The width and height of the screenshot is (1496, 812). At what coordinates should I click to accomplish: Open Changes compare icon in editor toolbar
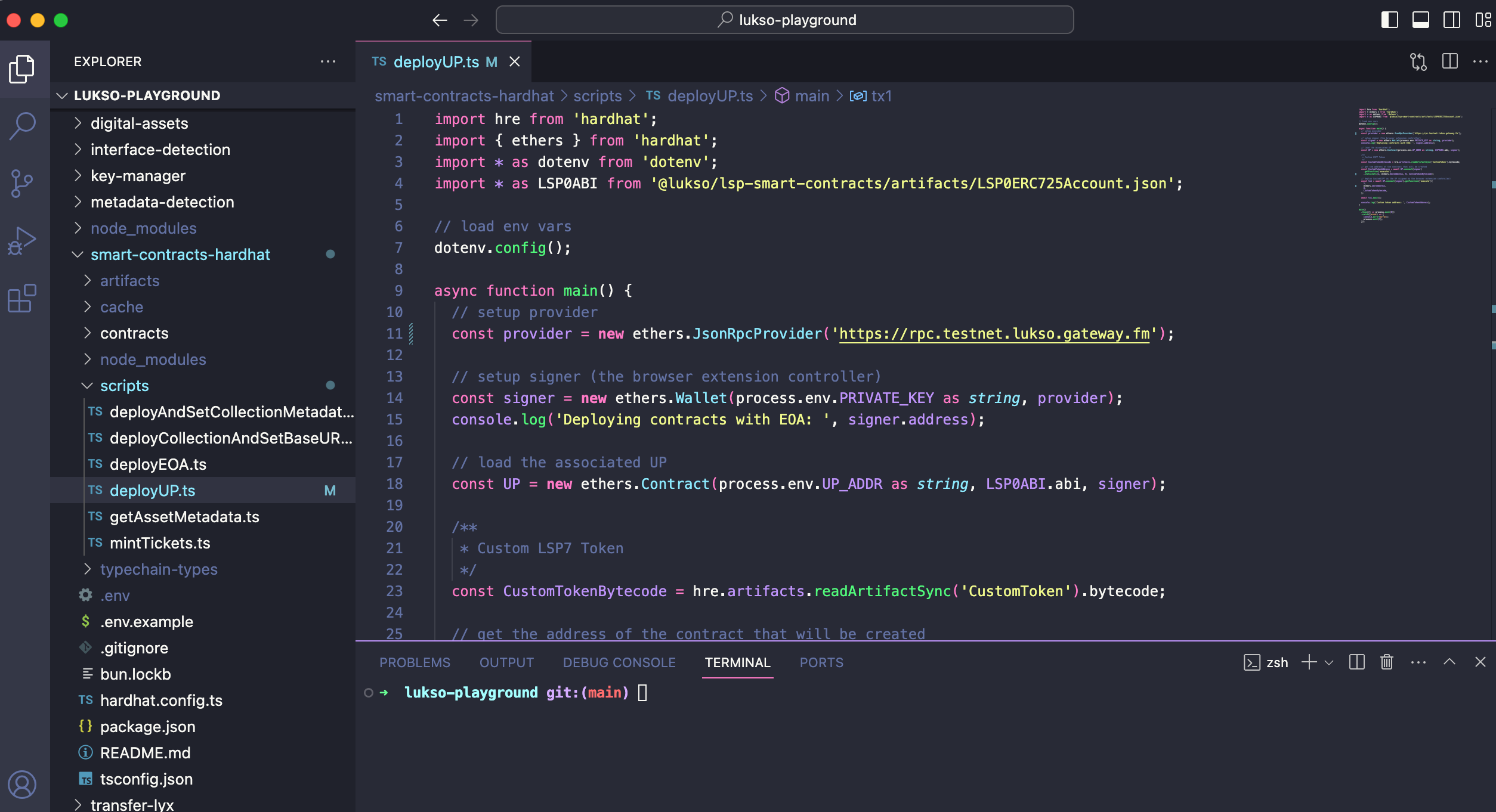[x=1418, y=61]
